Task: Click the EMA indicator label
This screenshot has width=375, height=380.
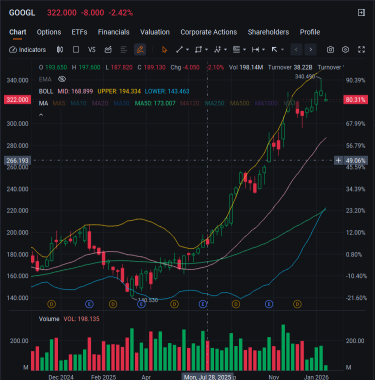Action: tap(45, 79)
